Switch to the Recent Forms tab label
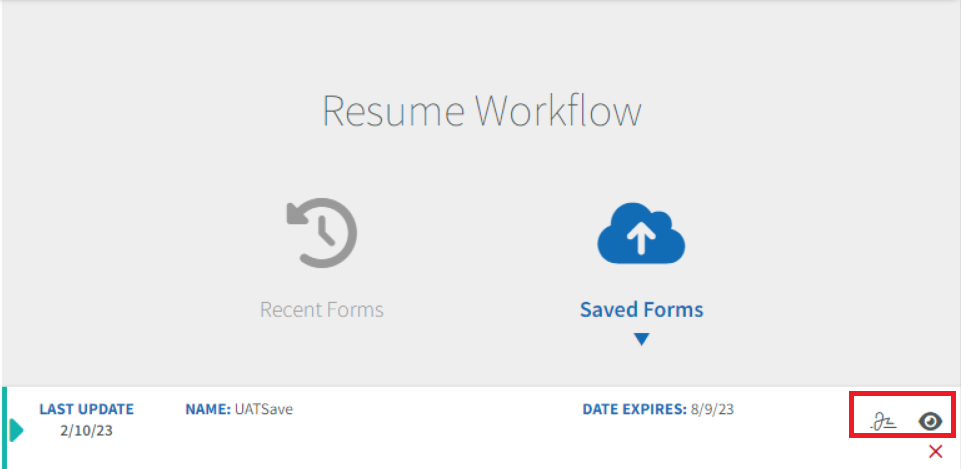 pyautogui.click(x=322, y=310)
